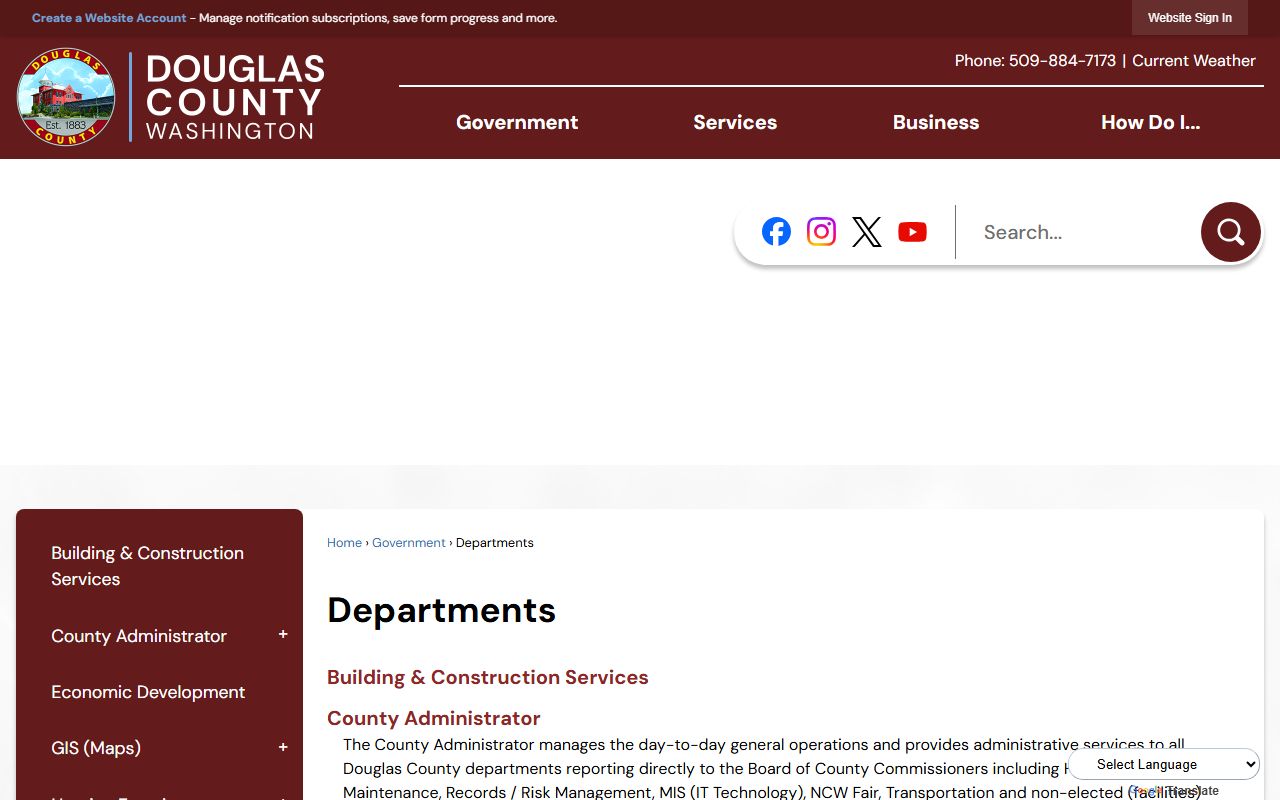Open the Select Language dropdown
The image size is (1280, 800).
click(x=1165, y=764)
